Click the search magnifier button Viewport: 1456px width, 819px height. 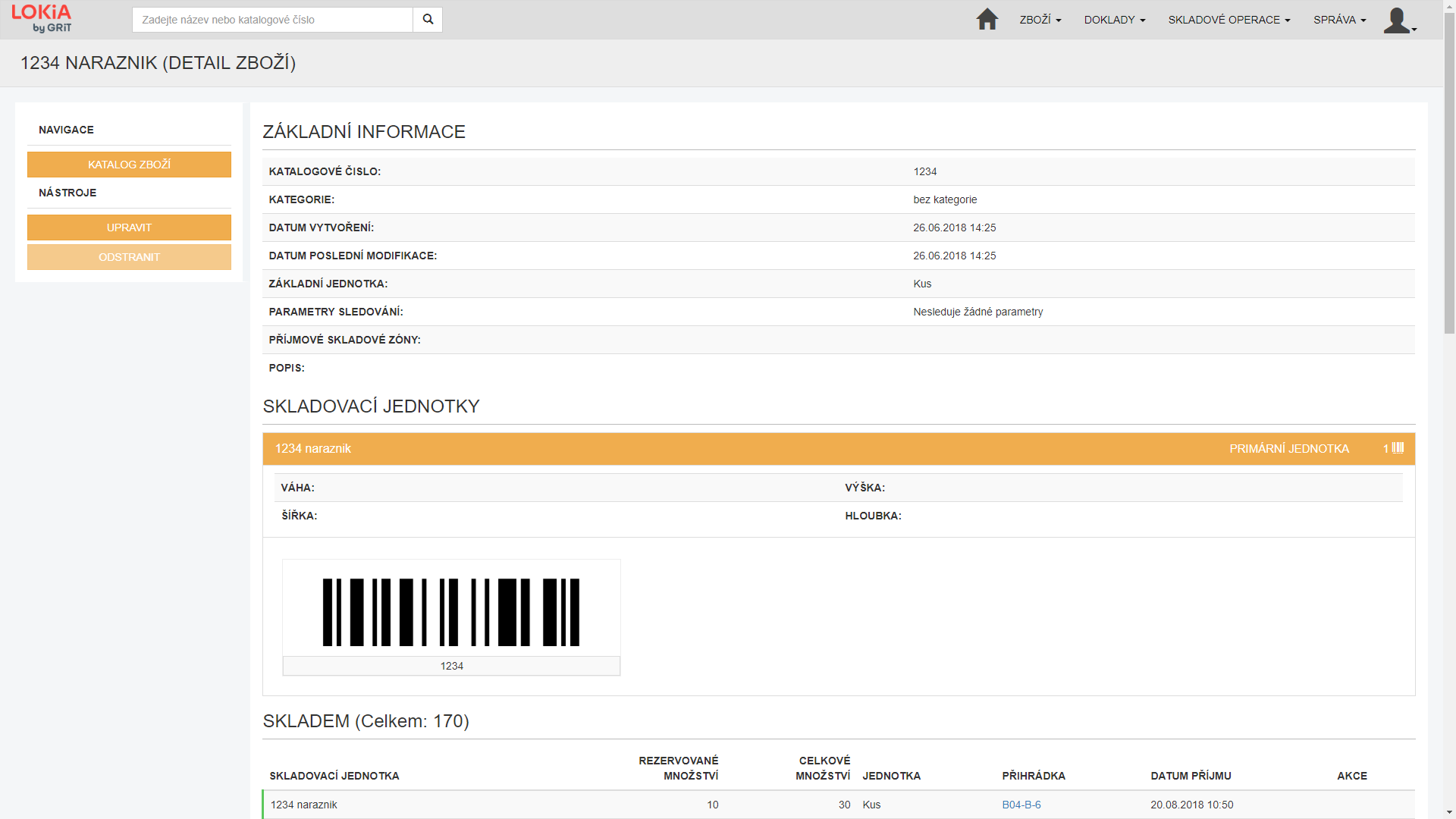click(428, 20)
